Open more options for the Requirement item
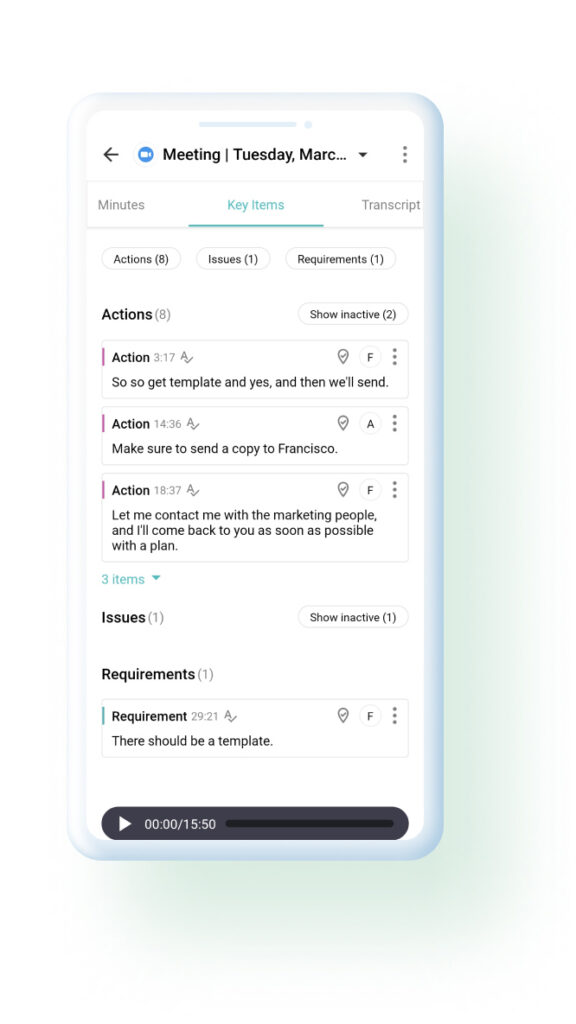The height and width of the screenshot is (1024, 576). (394, 716)
